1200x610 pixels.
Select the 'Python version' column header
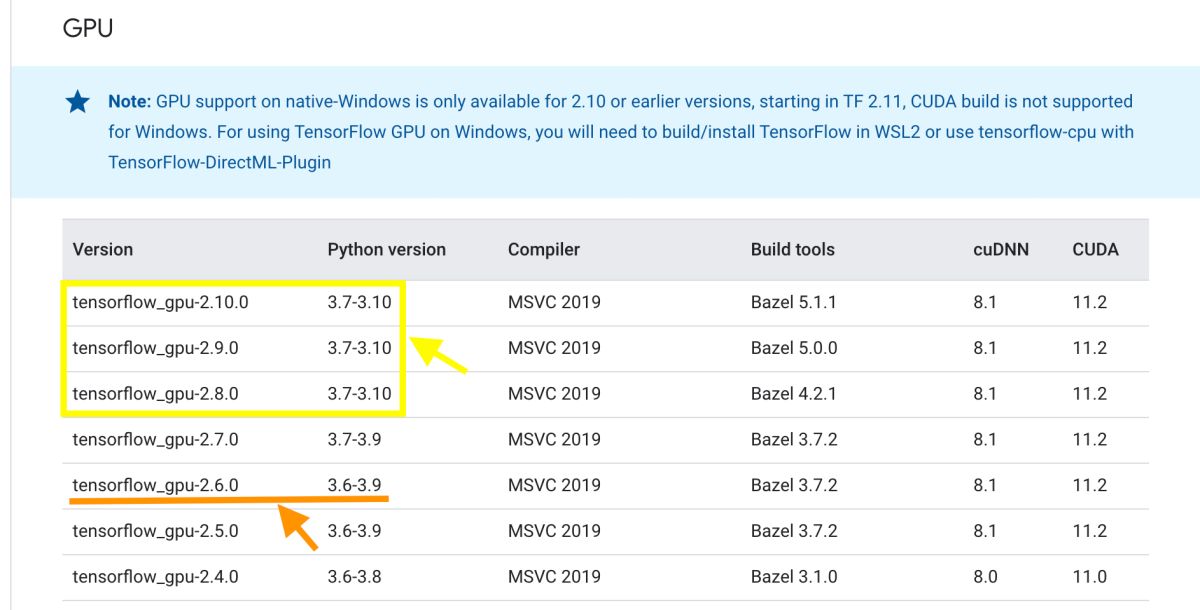387,249
